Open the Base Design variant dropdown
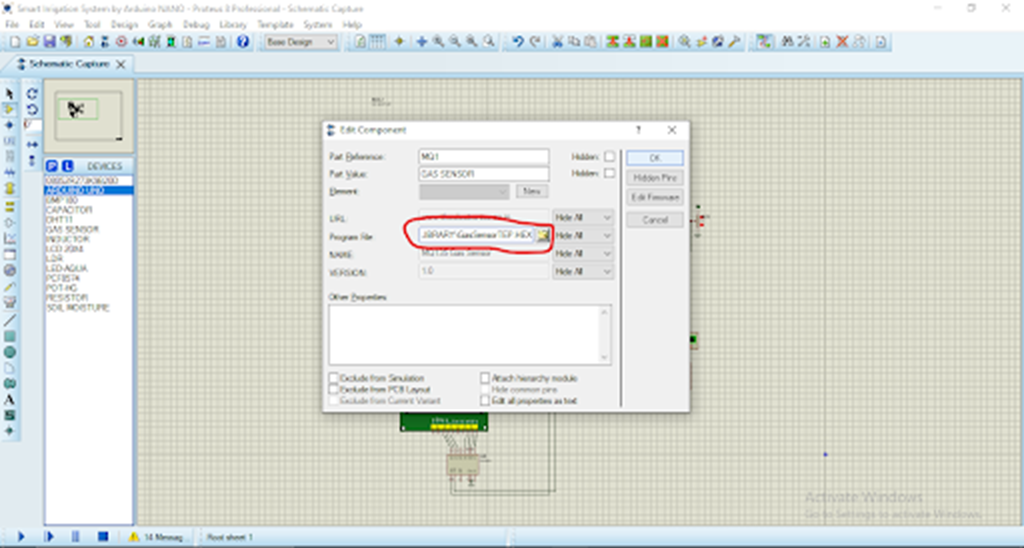This screenshot has height=548, width=1024. [302, 42]
